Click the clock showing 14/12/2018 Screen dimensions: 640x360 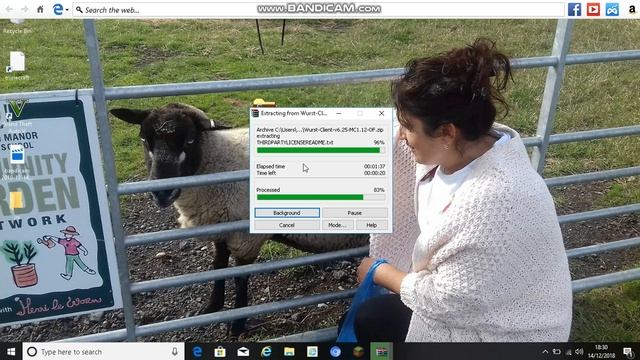[x=601, y=351]
